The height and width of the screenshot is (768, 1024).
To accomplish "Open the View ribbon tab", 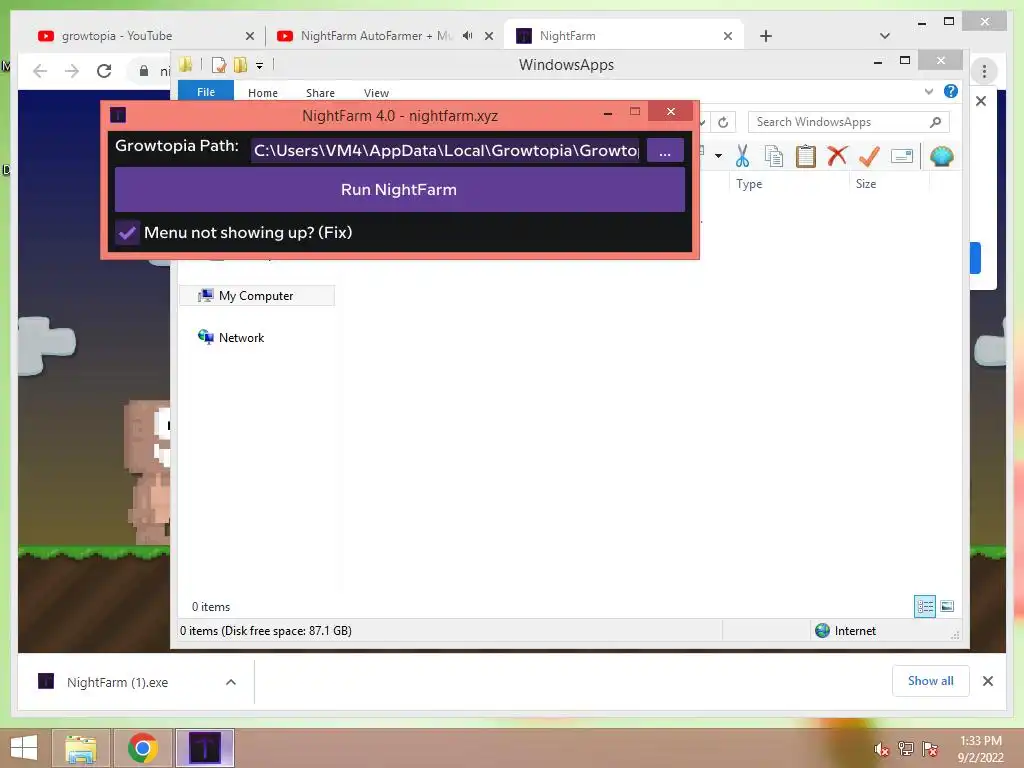I will 376,93.
